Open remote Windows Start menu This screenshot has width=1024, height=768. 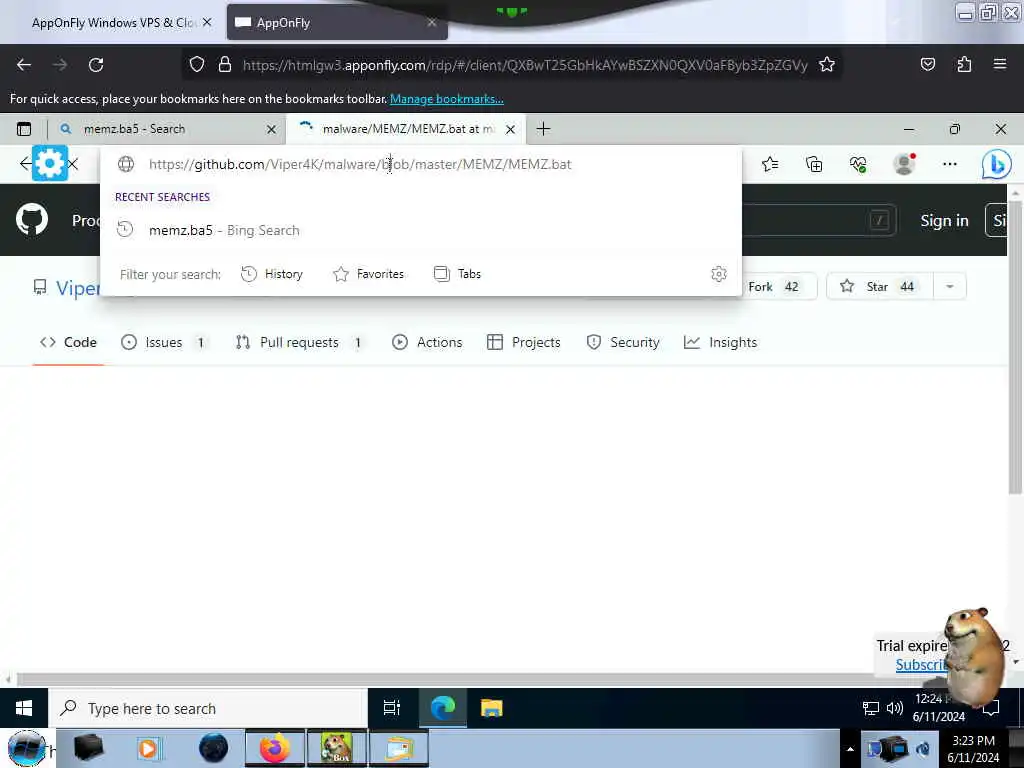click(24, 708)
